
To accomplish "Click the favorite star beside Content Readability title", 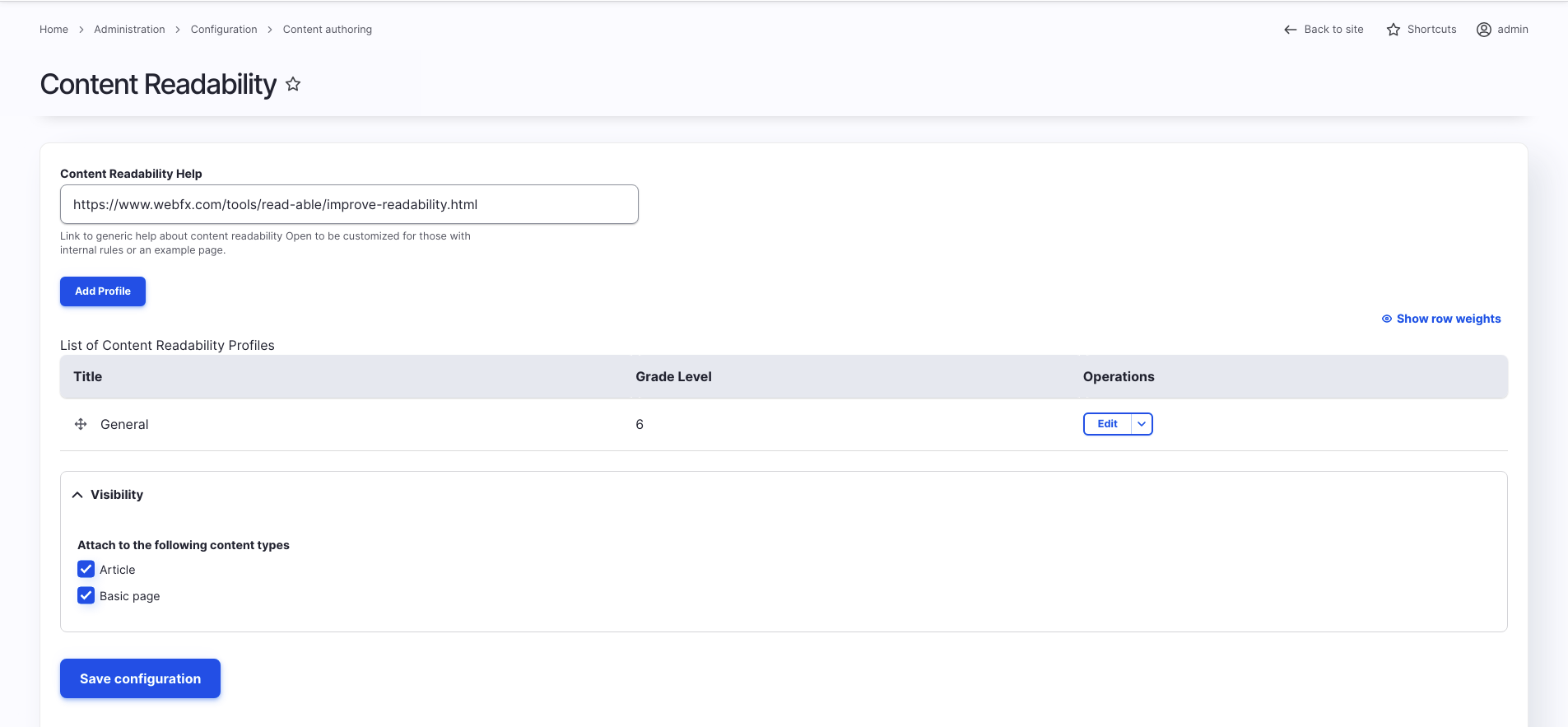I will [293, 84].
